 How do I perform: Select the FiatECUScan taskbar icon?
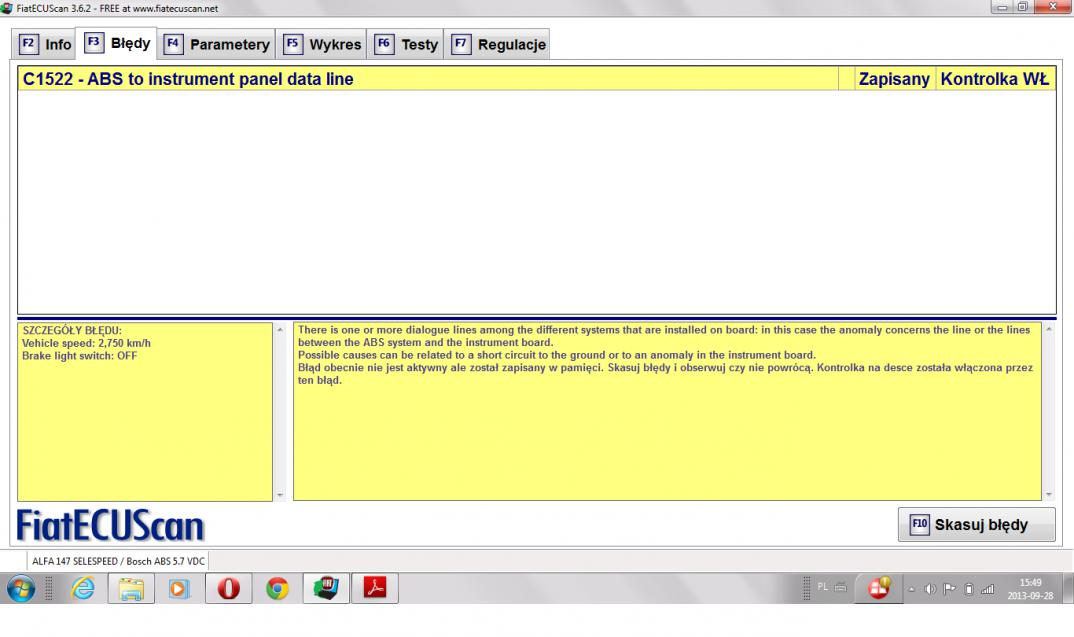326,588
